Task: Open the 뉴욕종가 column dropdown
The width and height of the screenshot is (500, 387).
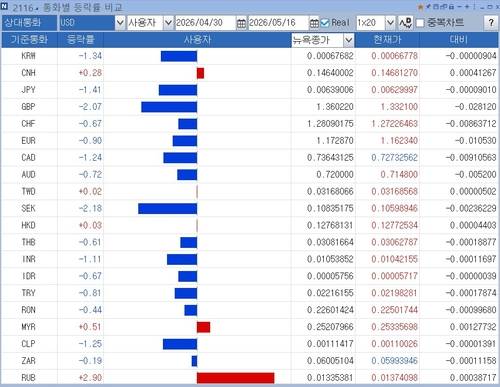Action: (348, 40)
